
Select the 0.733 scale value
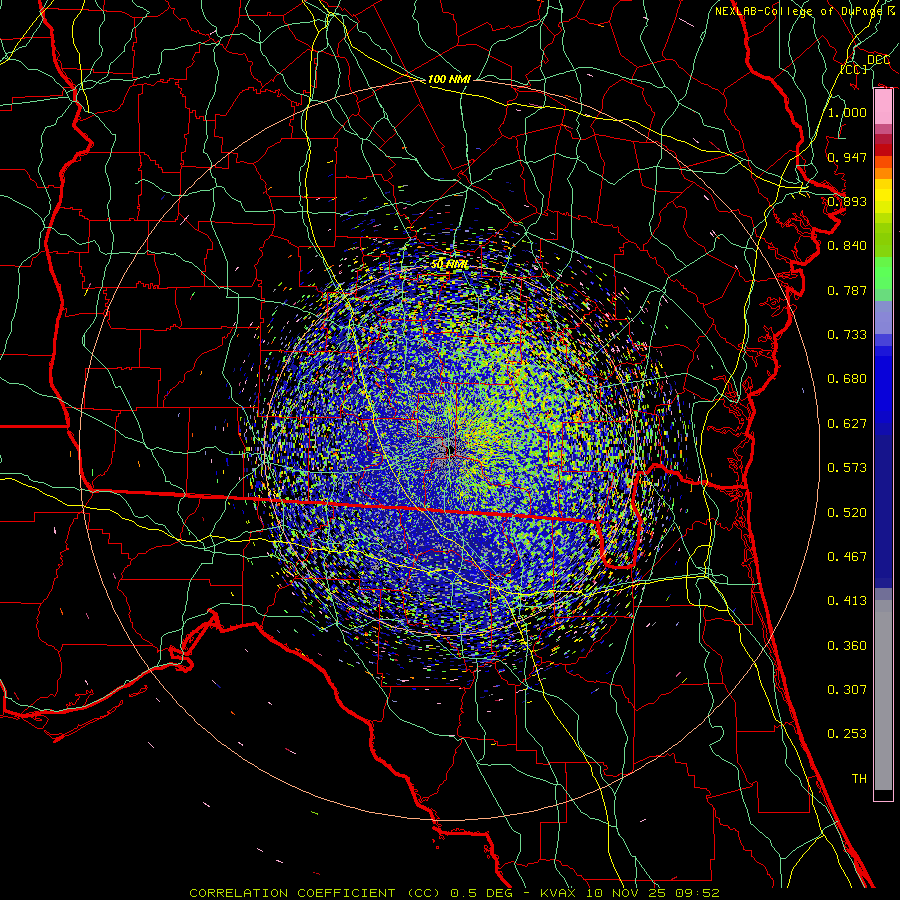847,335
